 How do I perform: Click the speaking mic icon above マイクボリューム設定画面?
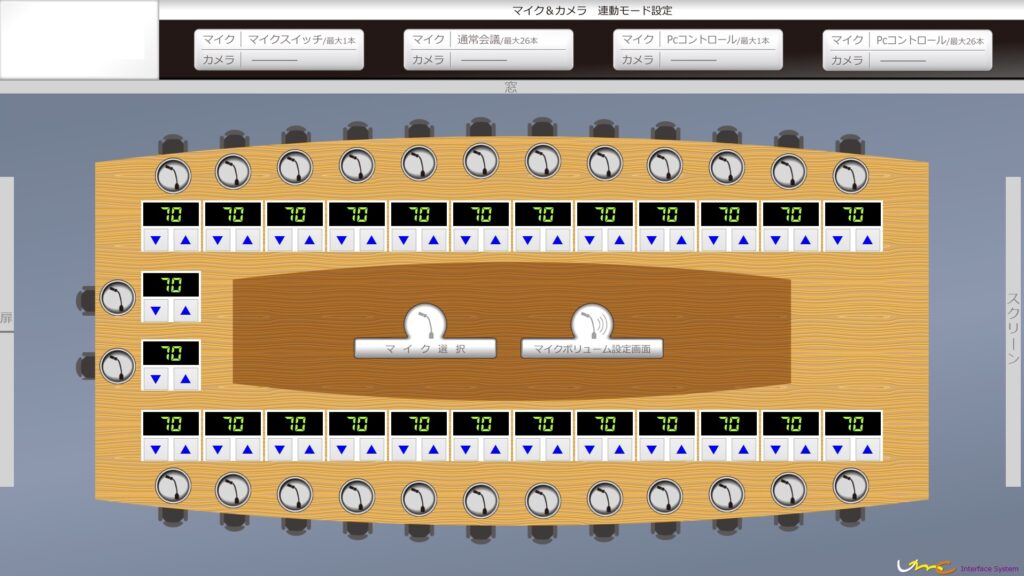pos(592,323)
